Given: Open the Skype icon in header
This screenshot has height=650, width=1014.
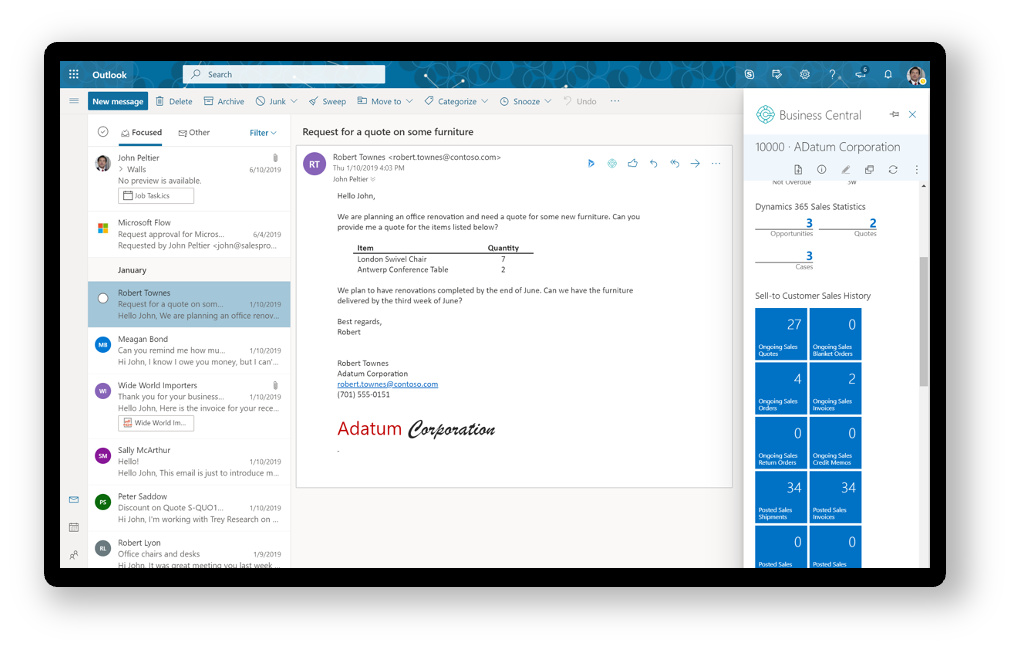Looking at the screenshot, I should coord(749,75).
